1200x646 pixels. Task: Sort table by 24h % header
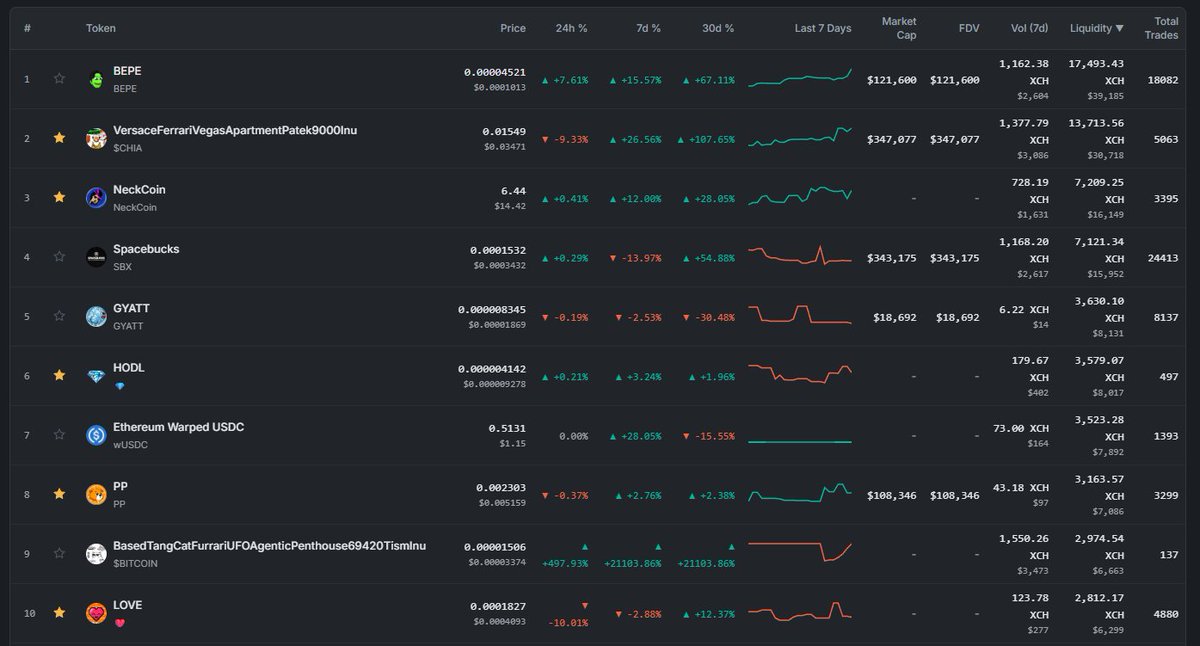click(573, 28)
